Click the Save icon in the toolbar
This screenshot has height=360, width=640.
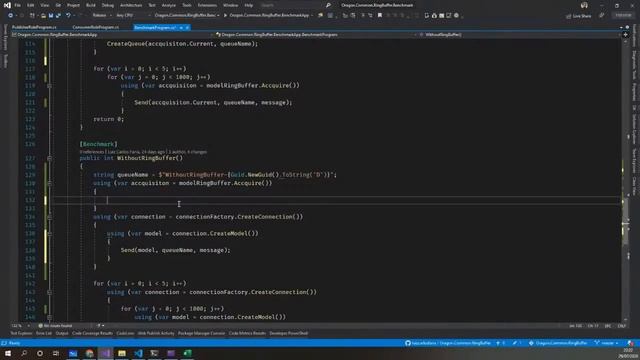[51, 16]
